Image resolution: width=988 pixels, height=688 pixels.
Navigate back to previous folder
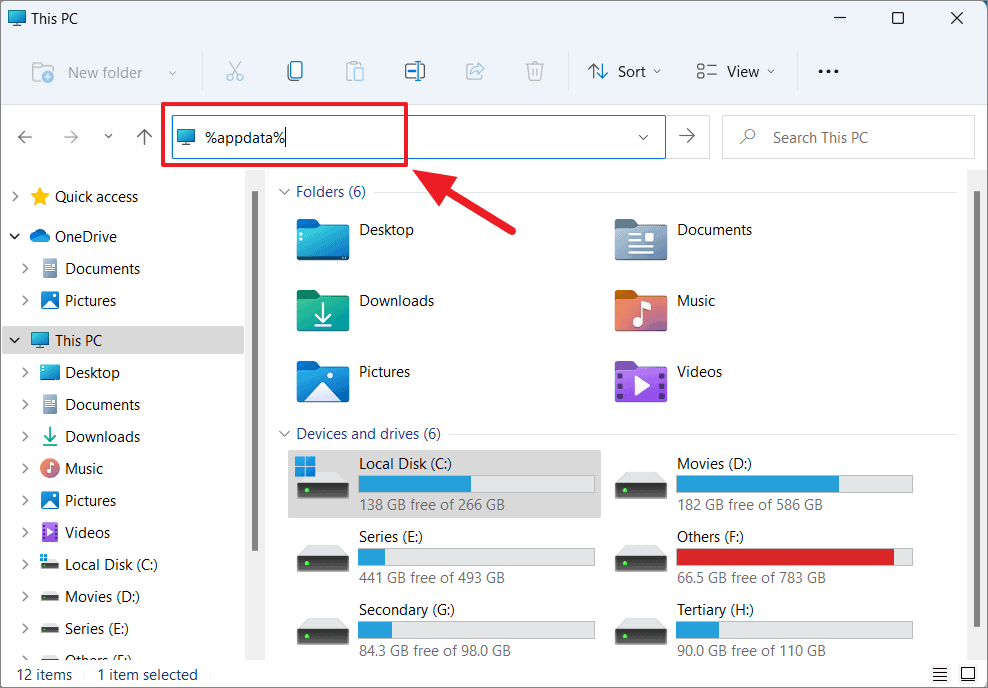pyautogui.click(x=25, y=137)
